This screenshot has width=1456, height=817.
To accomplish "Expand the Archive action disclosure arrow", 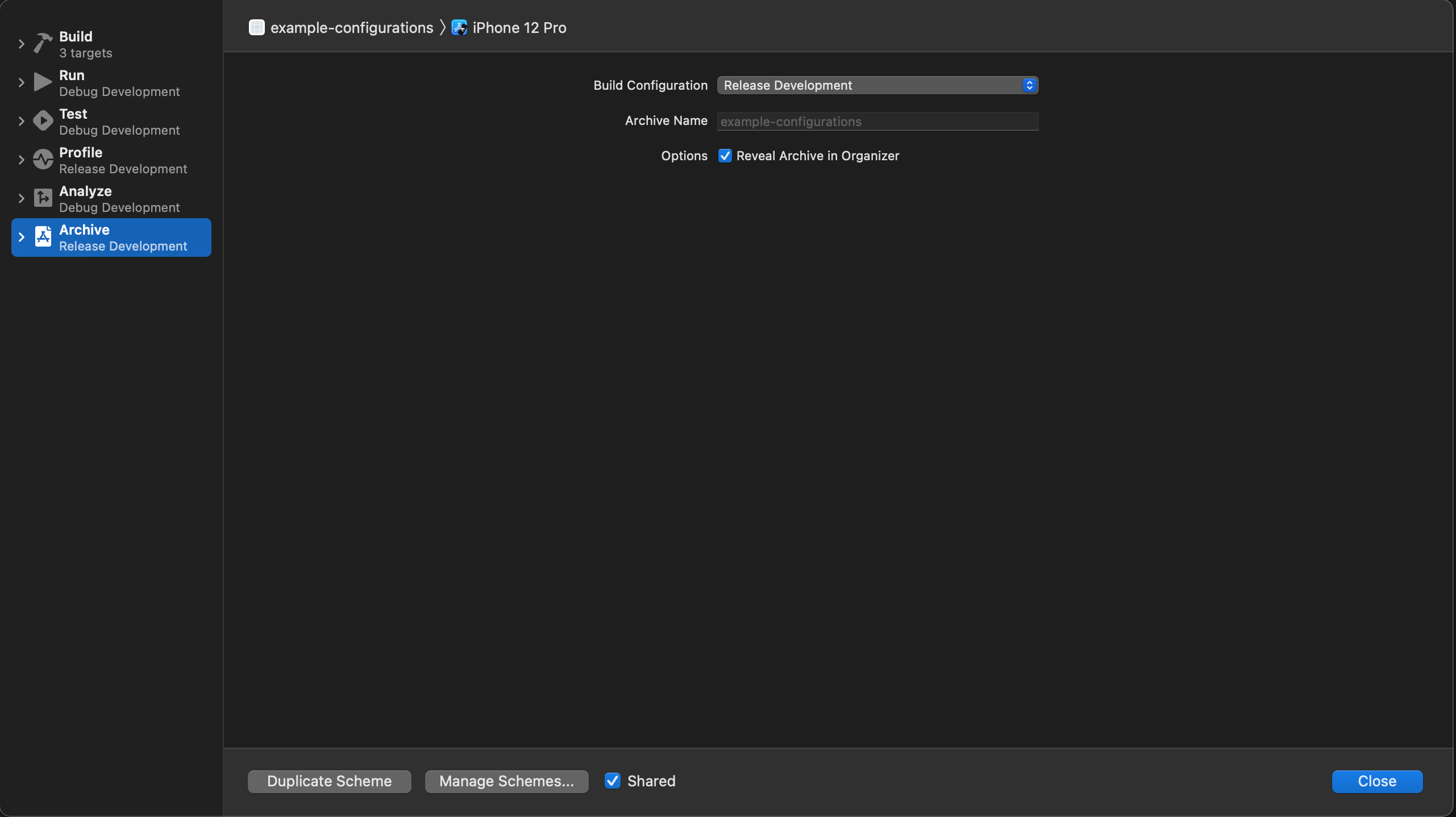I will [21, 237].
